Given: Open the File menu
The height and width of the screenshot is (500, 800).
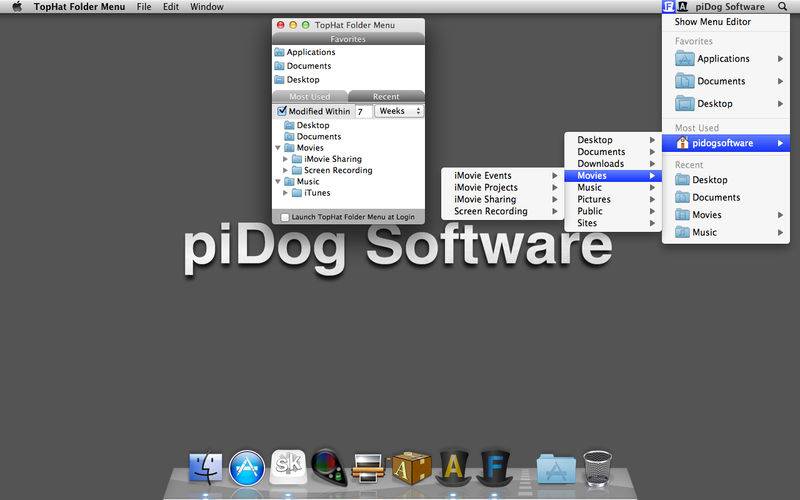Looking at the screenshot, I should coord(144,7).
